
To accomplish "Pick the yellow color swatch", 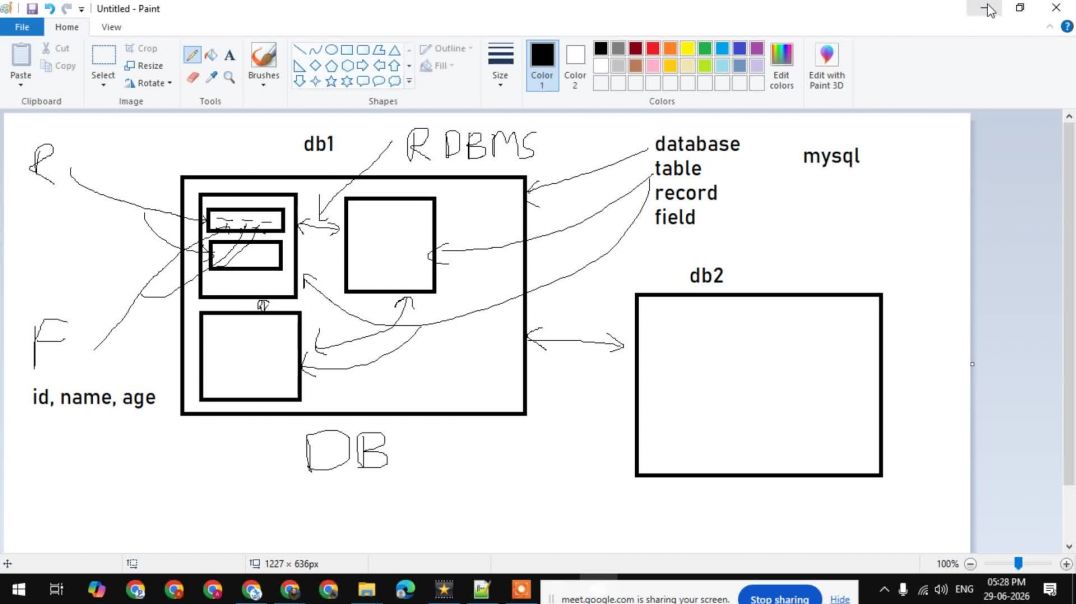I will click(688, 48).
